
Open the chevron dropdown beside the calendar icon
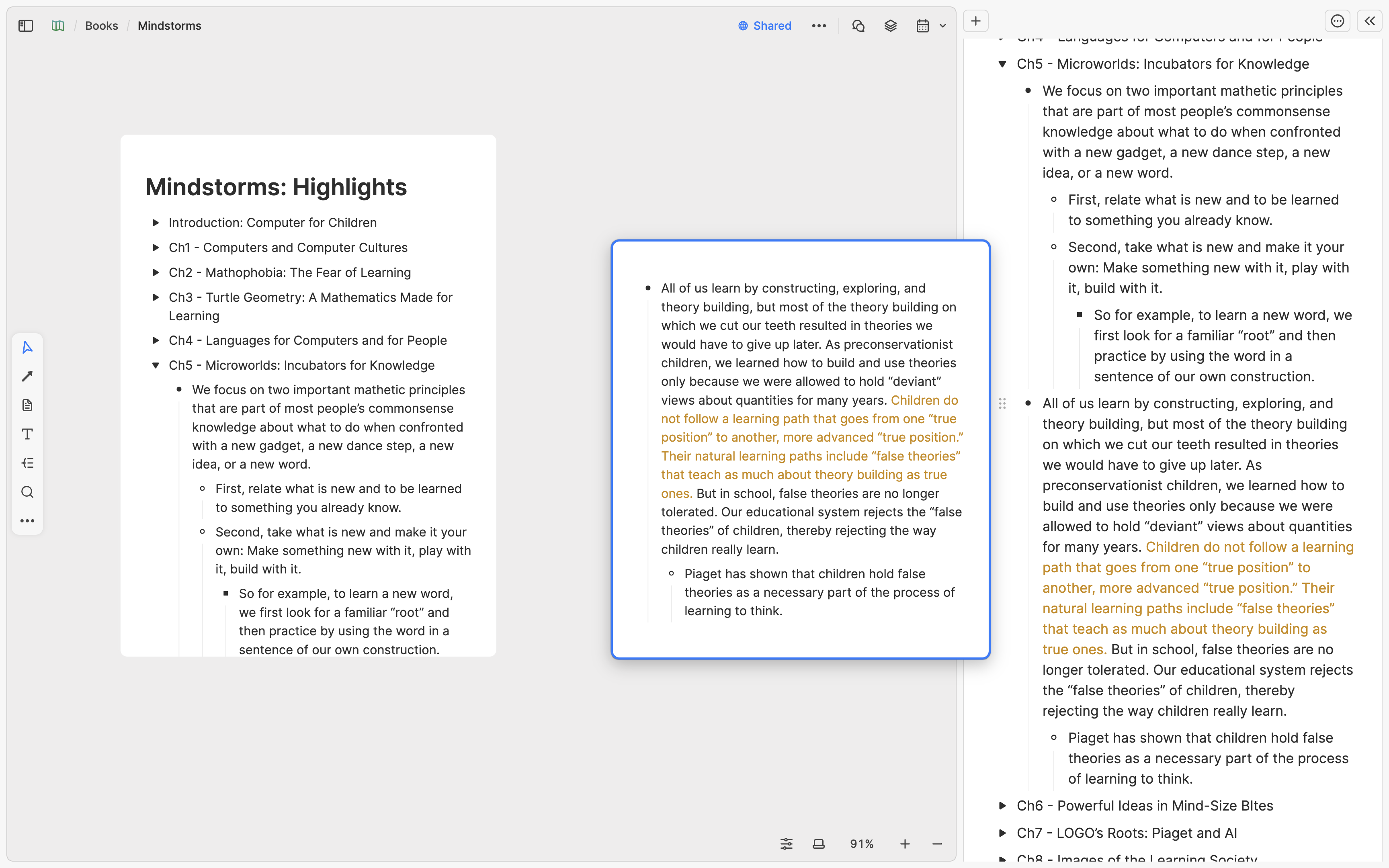coord(943,25)
